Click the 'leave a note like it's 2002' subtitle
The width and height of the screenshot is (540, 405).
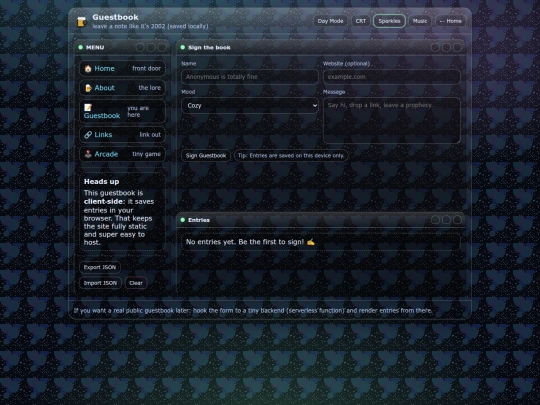[150, 26]
